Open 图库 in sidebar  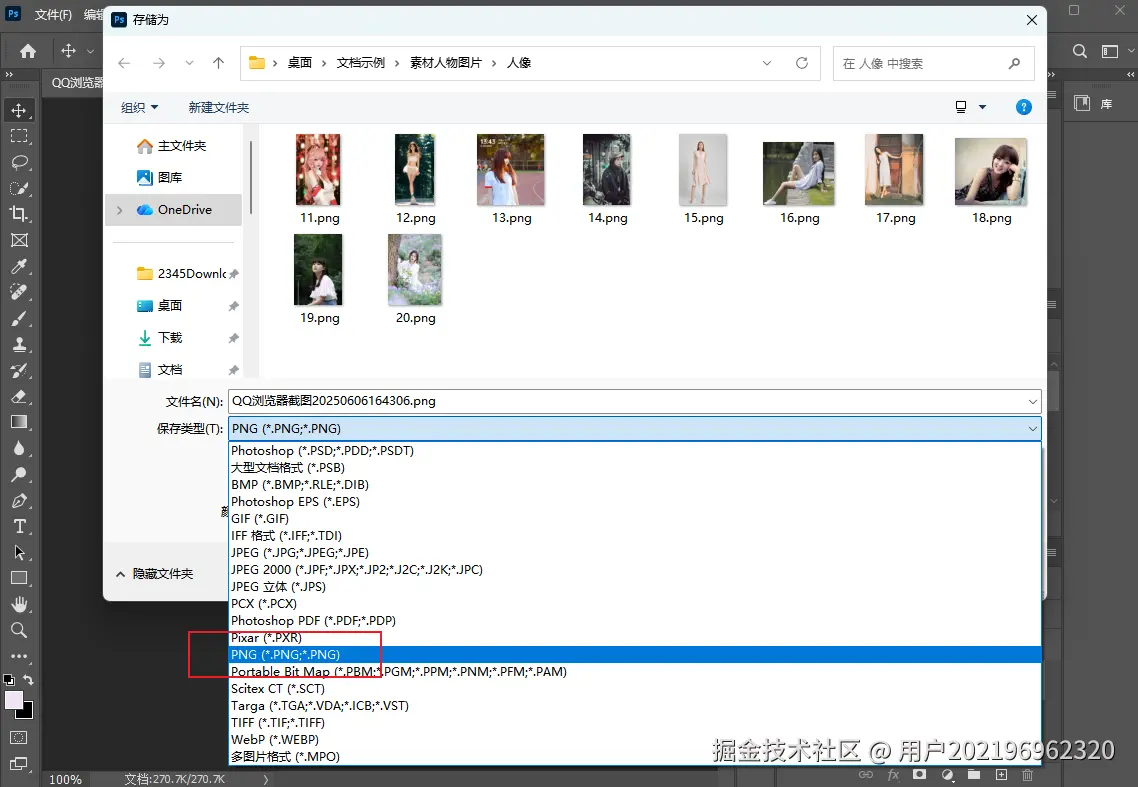(160, 177)
